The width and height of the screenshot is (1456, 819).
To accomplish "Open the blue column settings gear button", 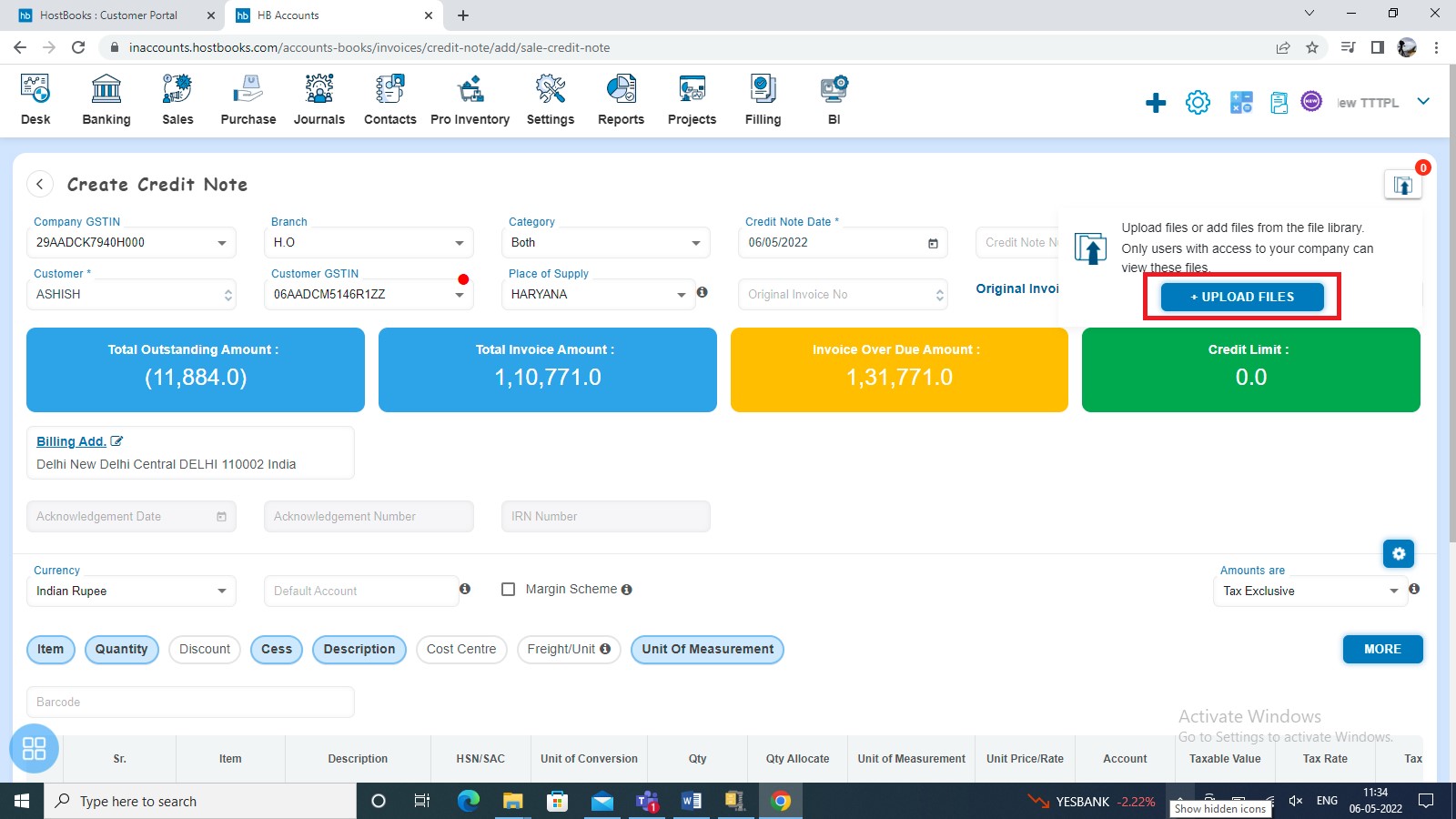I will pyautogui.click(x=1399, y=553).
